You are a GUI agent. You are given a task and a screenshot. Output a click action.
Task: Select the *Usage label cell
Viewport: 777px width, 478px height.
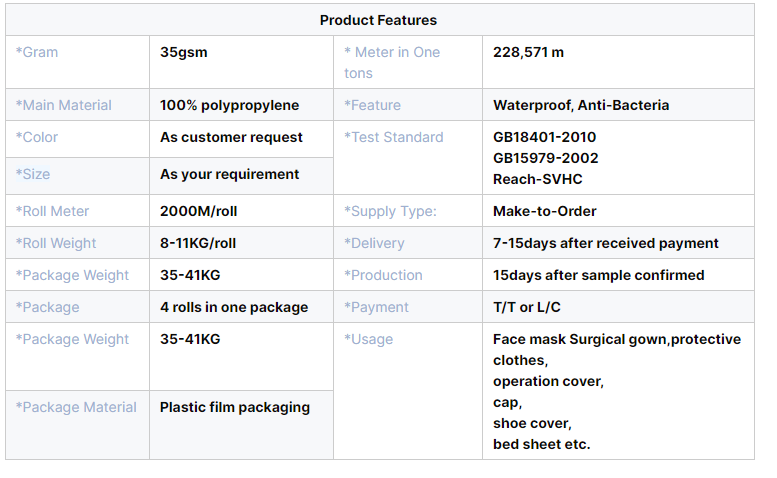coord(369,339)
